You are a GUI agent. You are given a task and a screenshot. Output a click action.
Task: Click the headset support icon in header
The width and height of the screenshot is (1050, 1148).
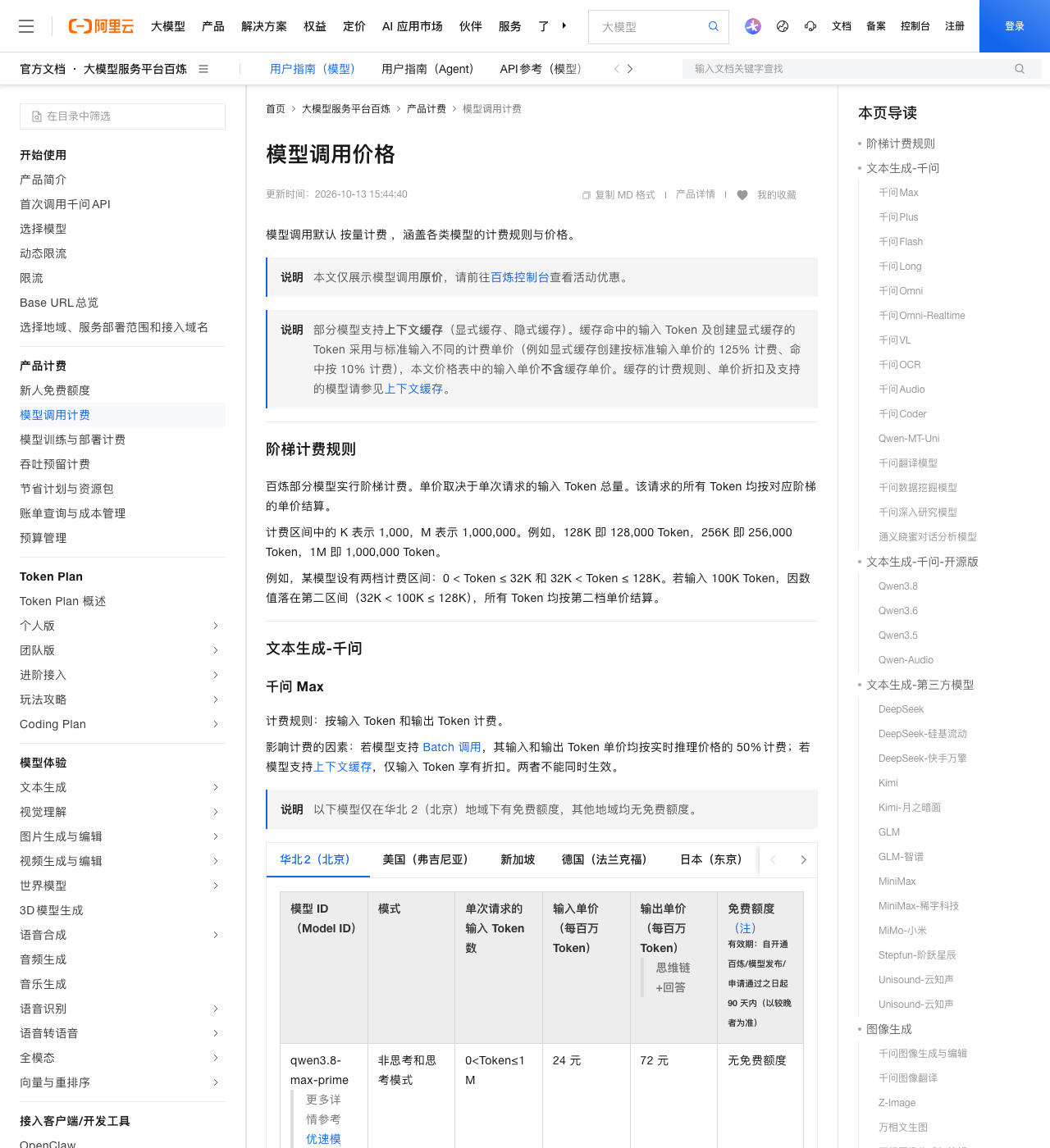pyautogui.click(x=810, y=26)
